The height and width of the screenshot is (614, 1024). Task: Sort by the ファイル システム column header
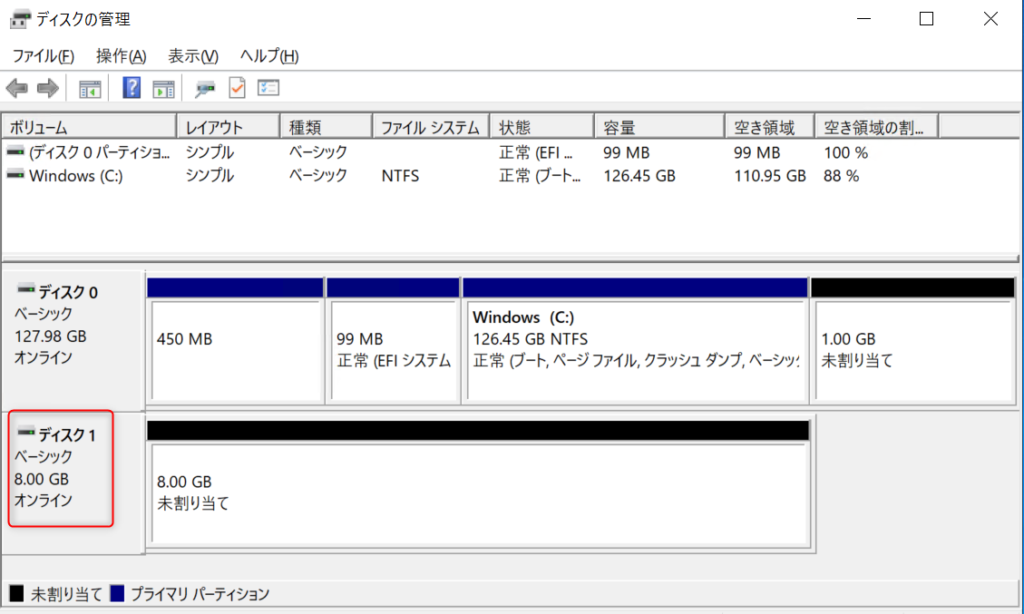point(431,127)
